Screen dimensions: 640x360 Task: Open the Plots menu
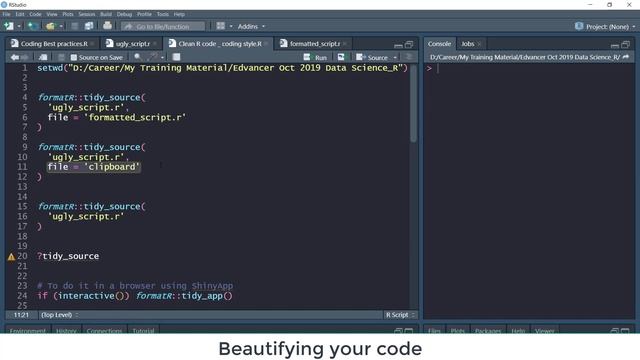click(68, 14)
